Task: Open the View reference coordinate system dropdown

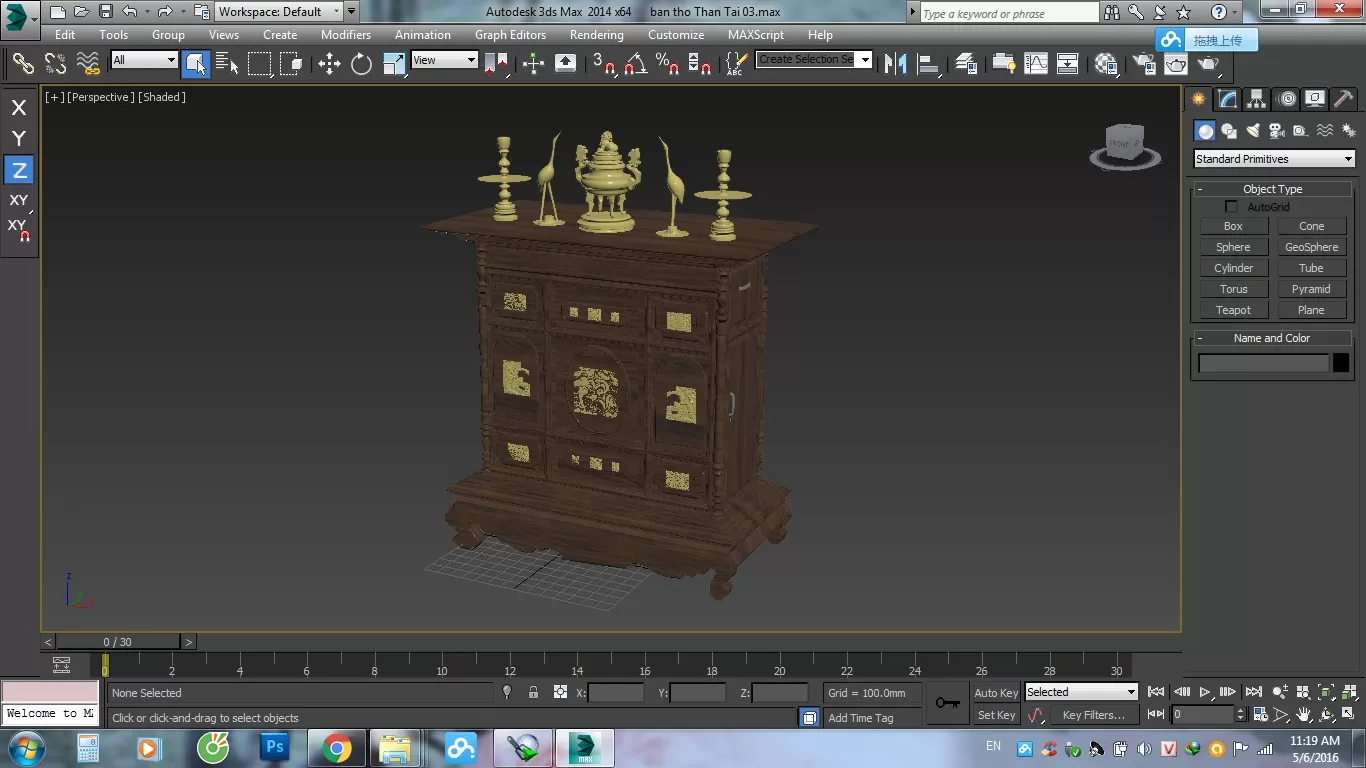Action: pyautogui.click(x=443, y=60)
